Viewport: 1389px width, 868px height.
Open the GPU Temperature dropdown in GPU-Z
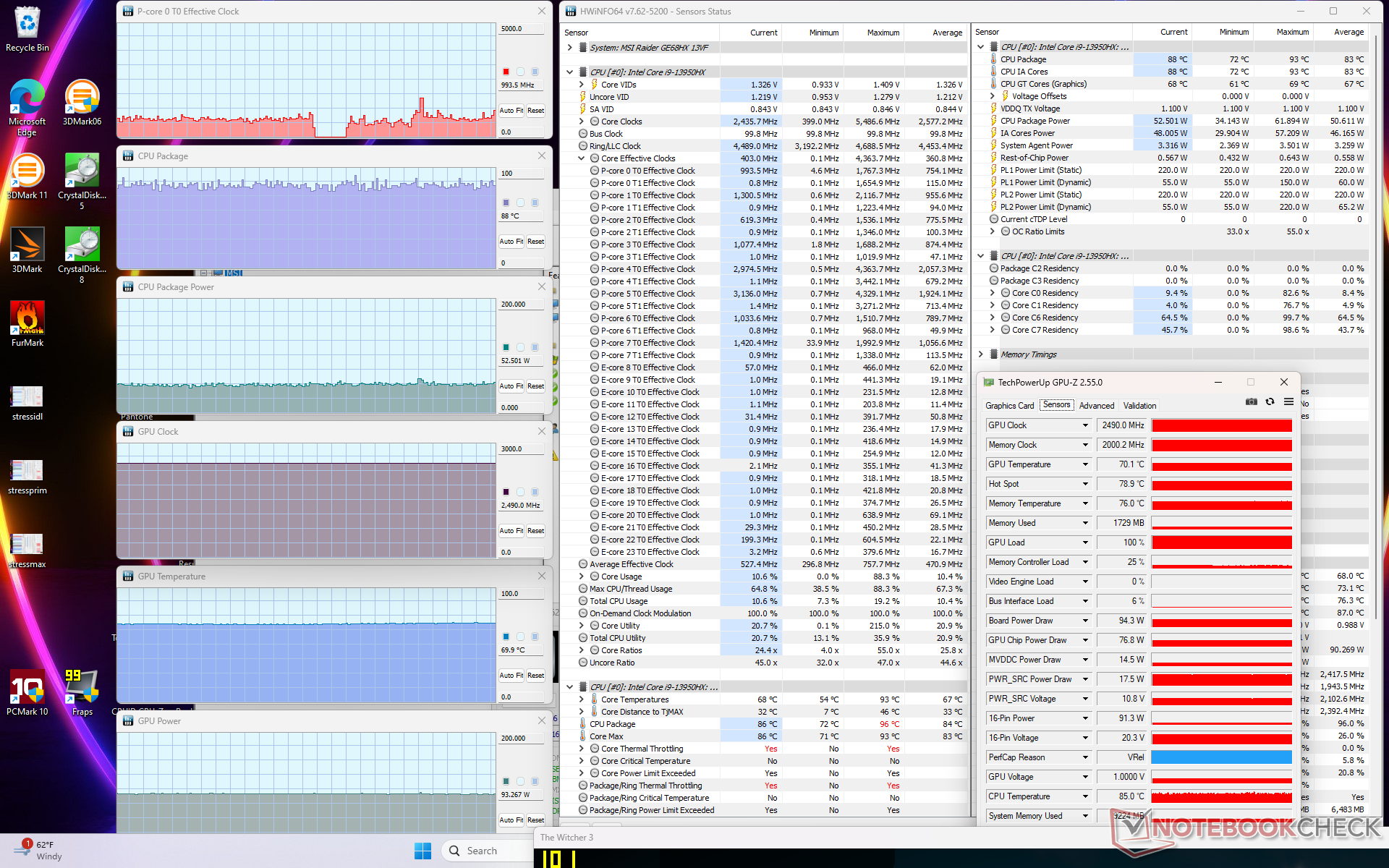pyautogui.click(x=1085, y=464)
